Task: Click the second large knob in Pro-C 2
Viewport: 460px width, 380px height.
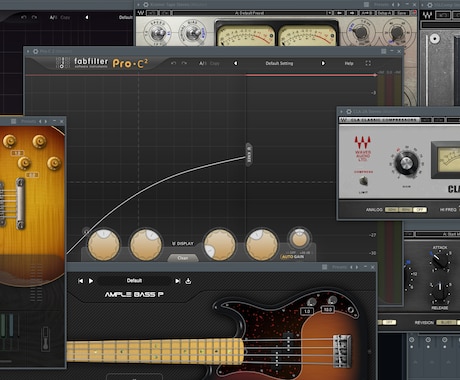Action: point(146,245)
